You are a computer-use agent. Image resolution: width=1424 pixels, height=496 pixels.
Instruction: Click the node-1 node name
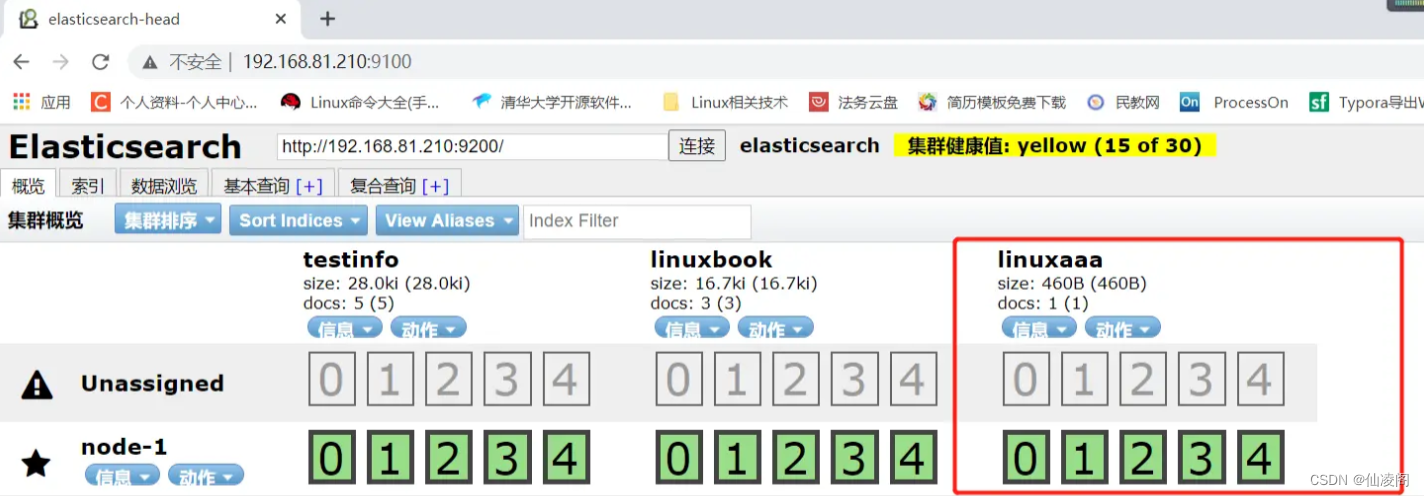(x=124, y=447)
